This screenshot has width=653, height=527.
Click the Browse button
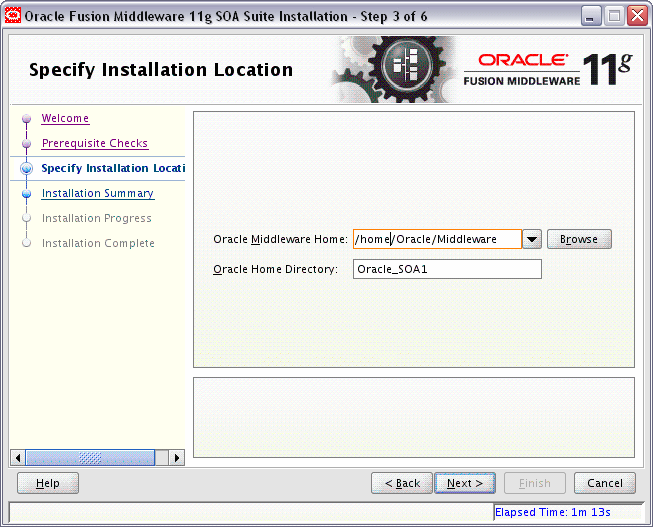[579, 239]
